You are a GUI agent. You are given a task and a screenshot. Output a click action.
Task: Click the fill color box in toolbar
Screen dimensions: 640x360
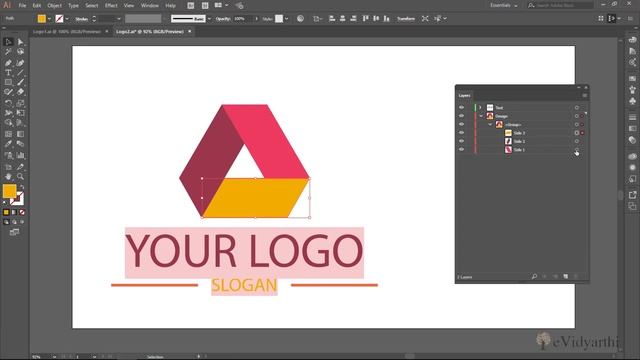(9, 191)
